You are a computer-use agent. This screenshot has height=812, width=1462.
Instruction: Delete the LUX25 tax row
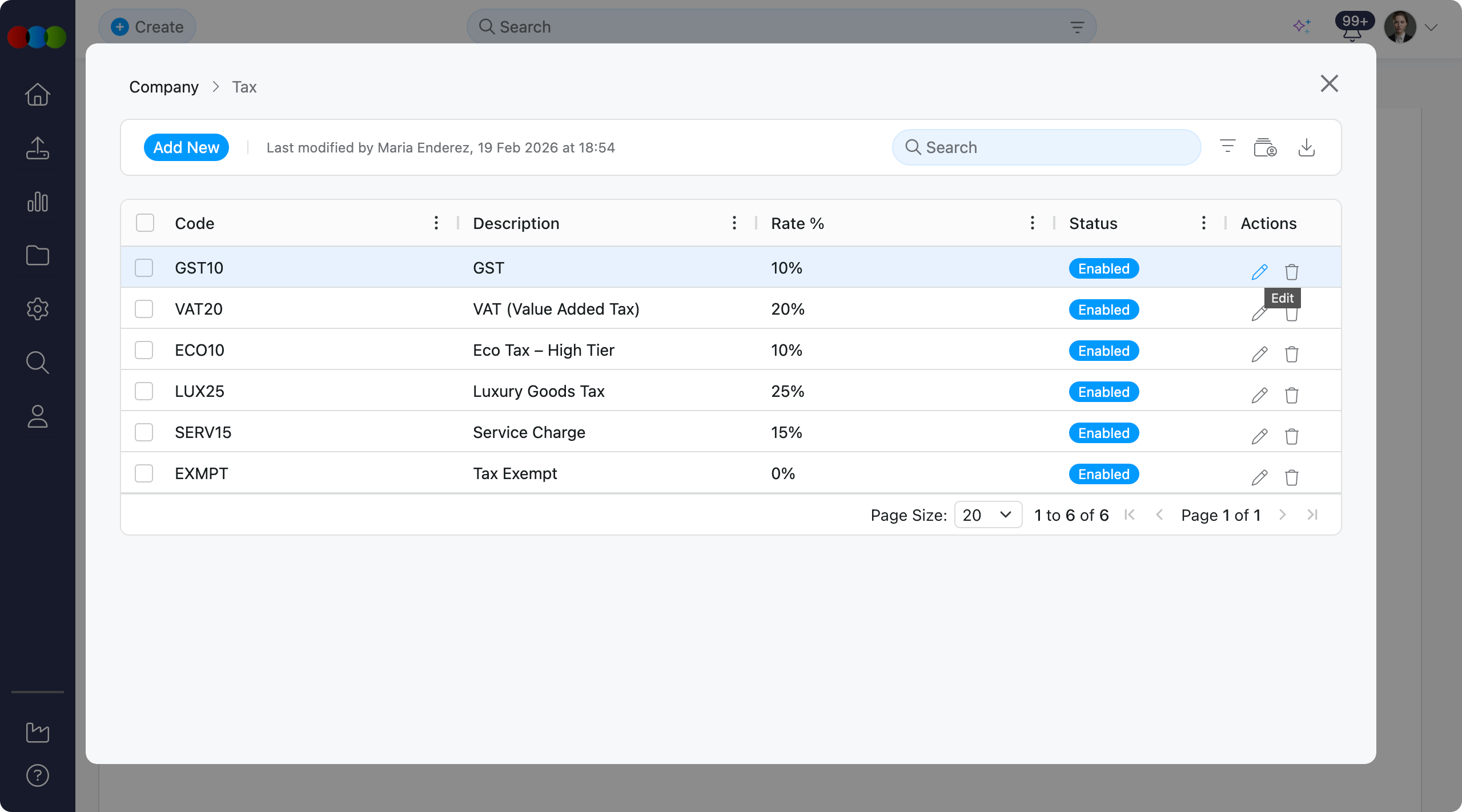coord(1291,395)
